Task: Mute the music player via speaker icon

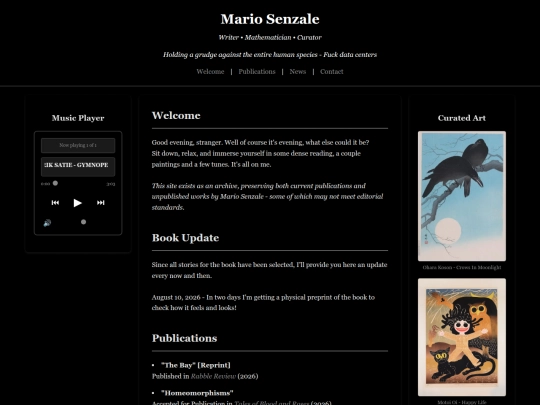Action: click(x=47, y=223)
